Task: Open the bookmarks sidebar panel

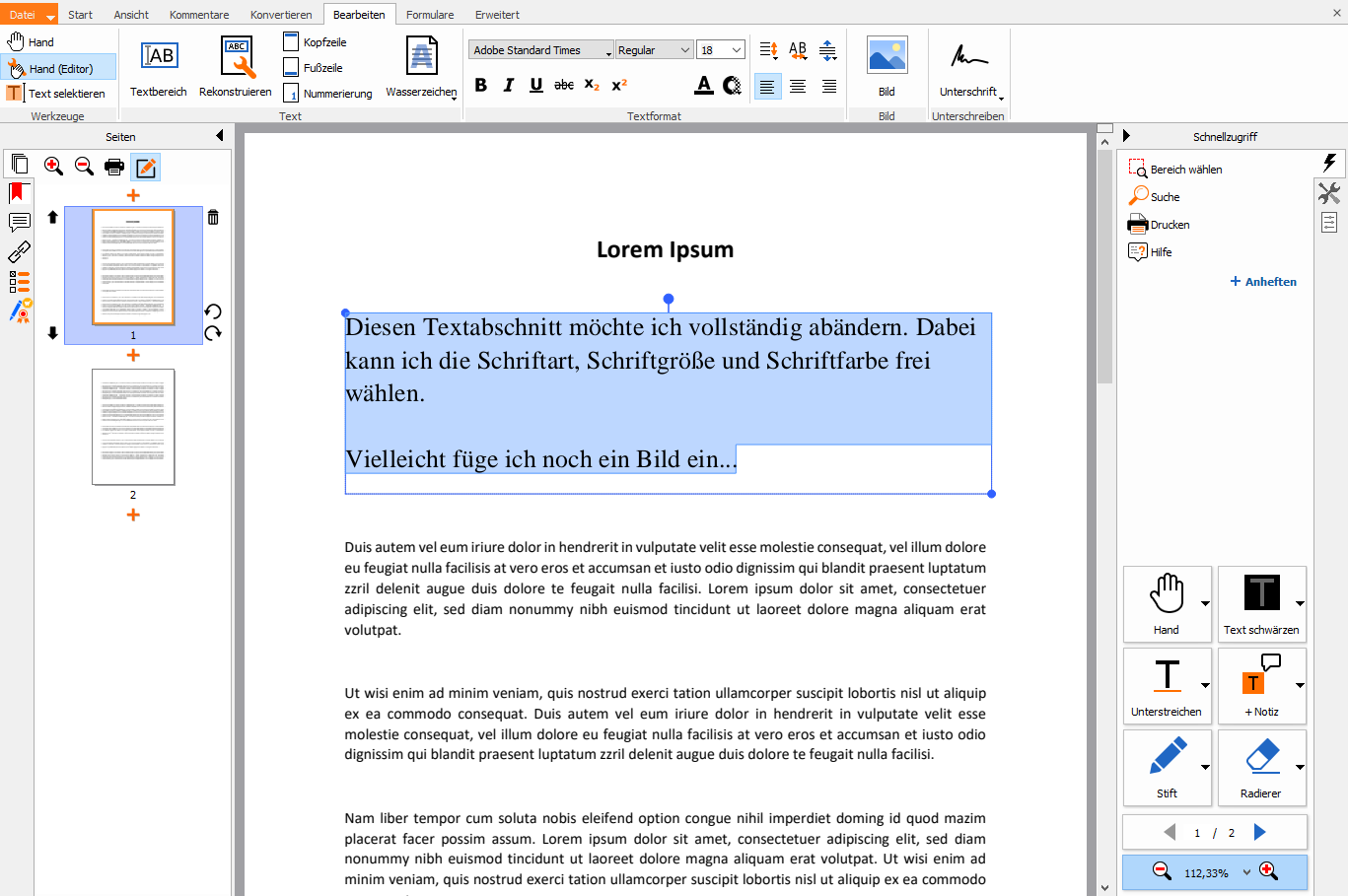Action: [x=17, y=193]
